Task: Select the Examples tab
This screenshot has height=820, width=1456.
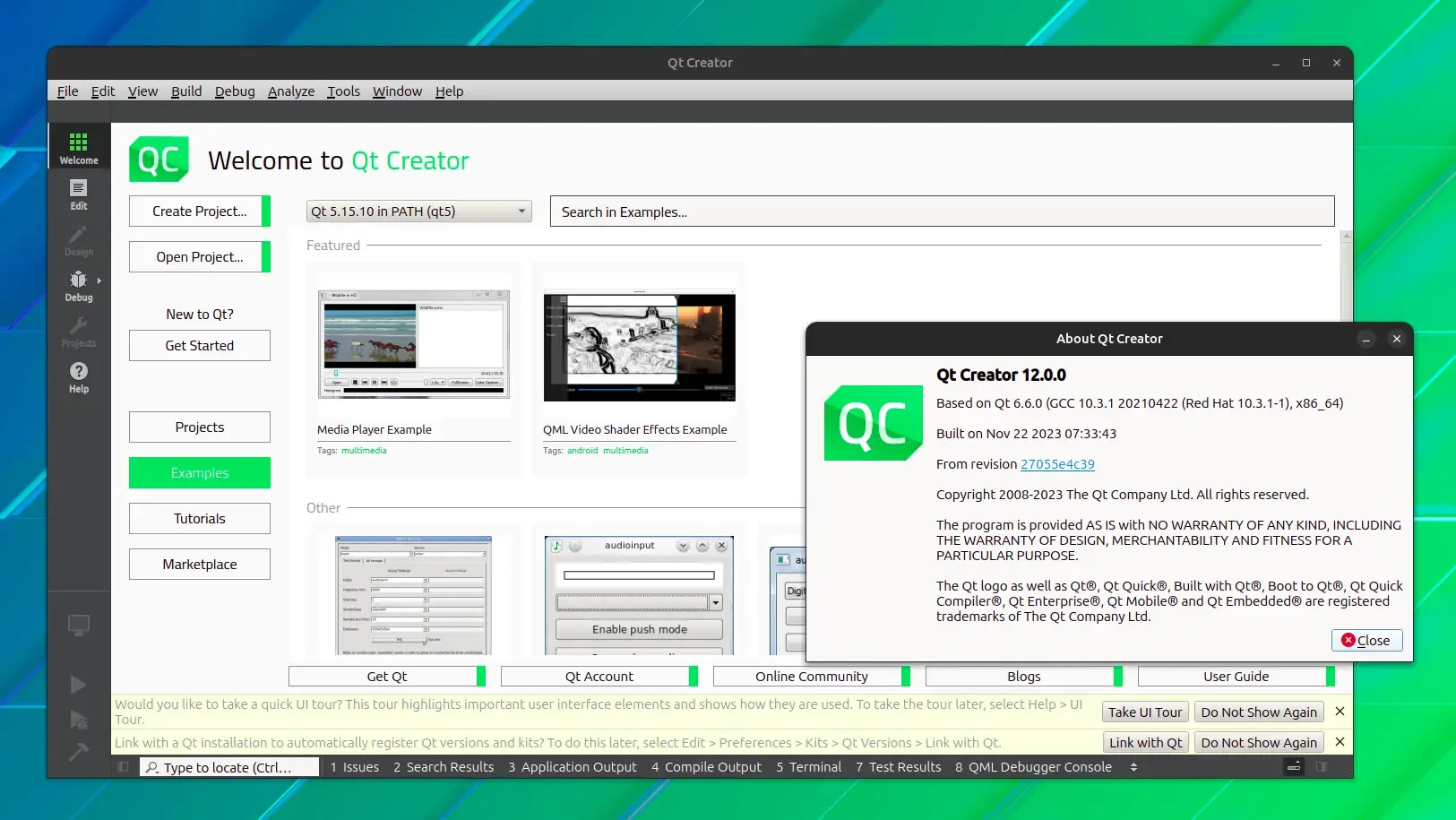Action: coord(200,473)
